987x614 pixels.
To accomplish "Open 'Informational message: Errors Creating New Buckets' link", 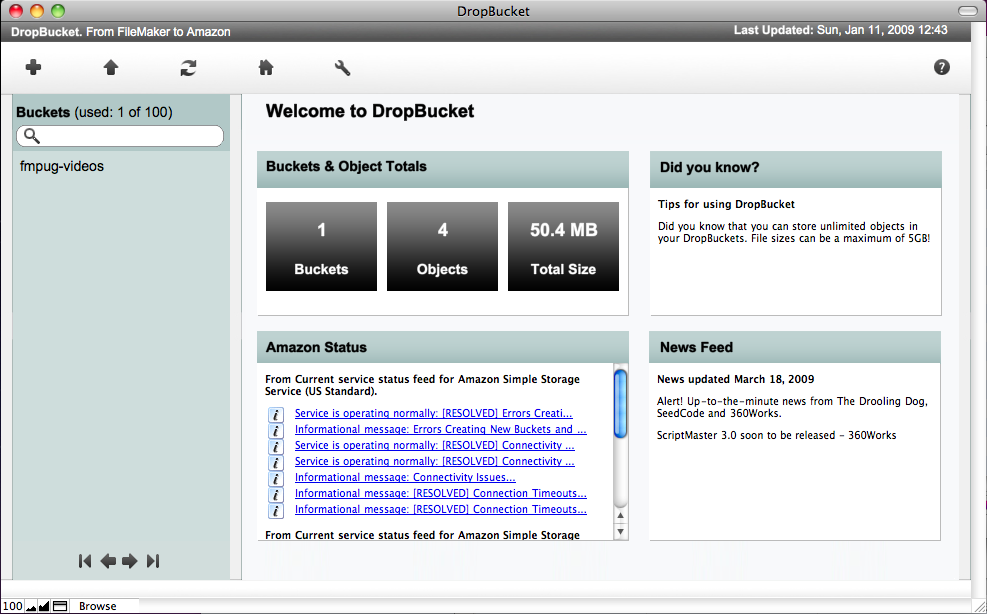I will tap(441, 429).
